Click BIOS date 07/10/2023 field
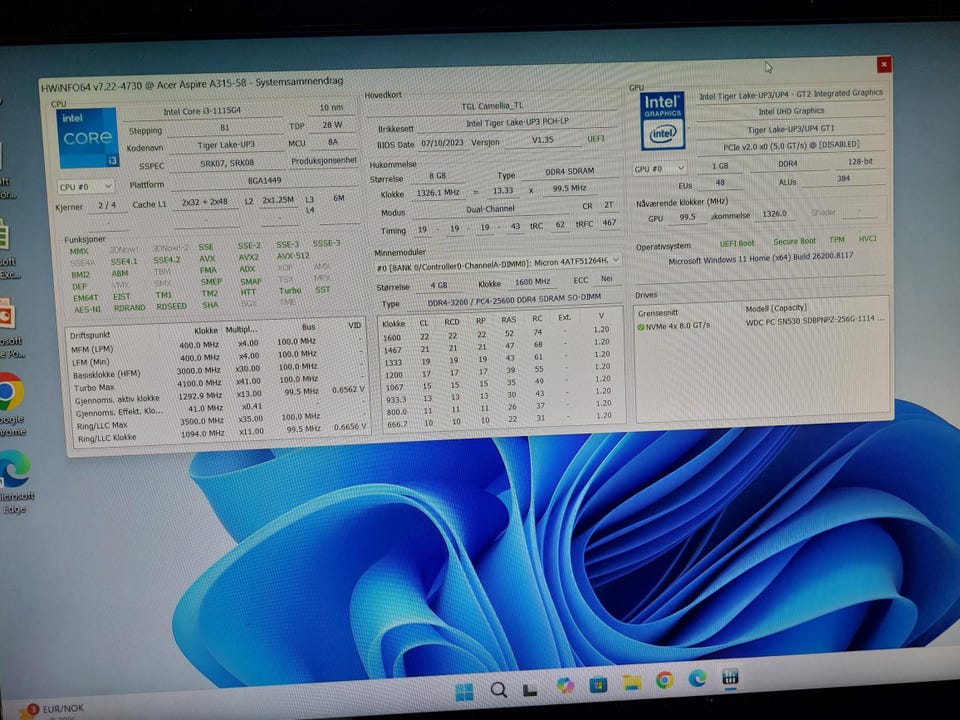This screenshot has height=720, width=960. pos(443,143)
